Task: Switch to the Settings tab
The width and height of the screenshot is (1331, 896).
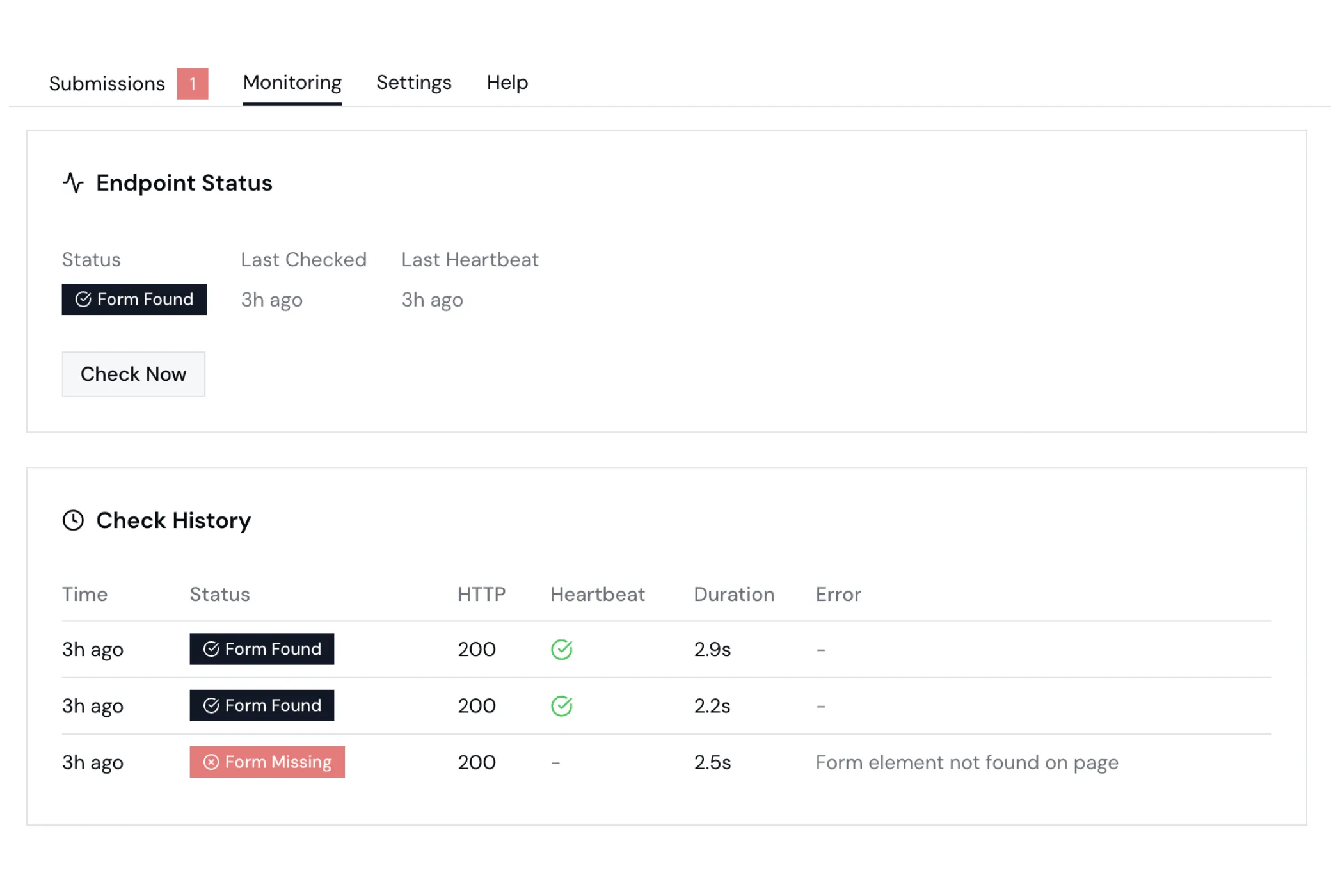Action: [413, 83]
